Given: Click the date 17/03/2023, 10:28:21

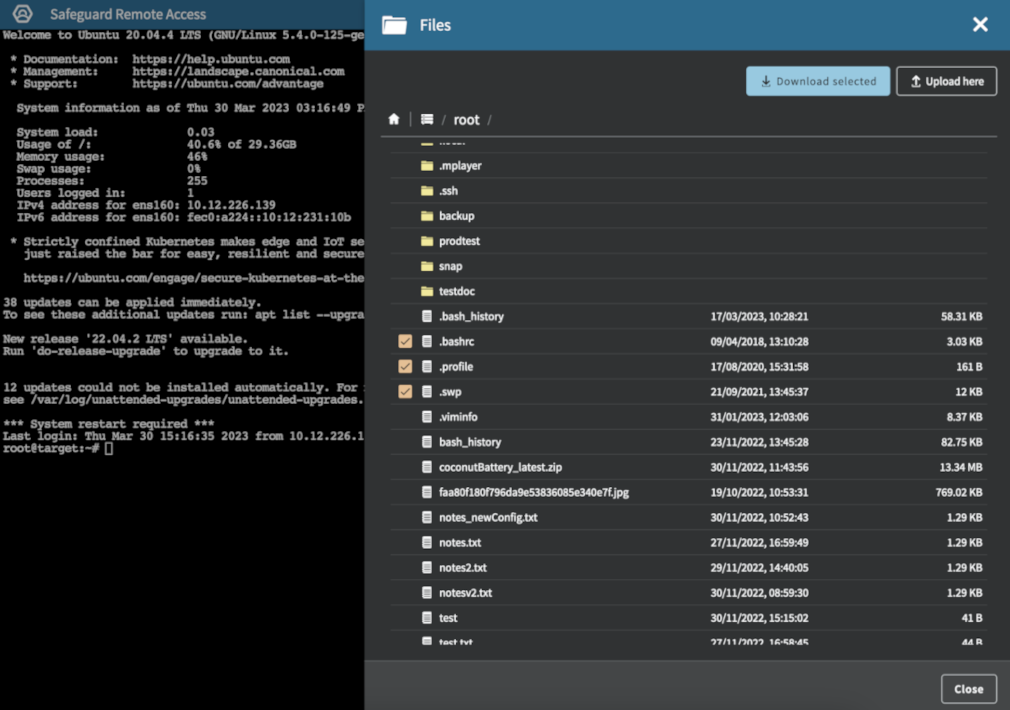Looking at the screenshot, I should point(759,316).
